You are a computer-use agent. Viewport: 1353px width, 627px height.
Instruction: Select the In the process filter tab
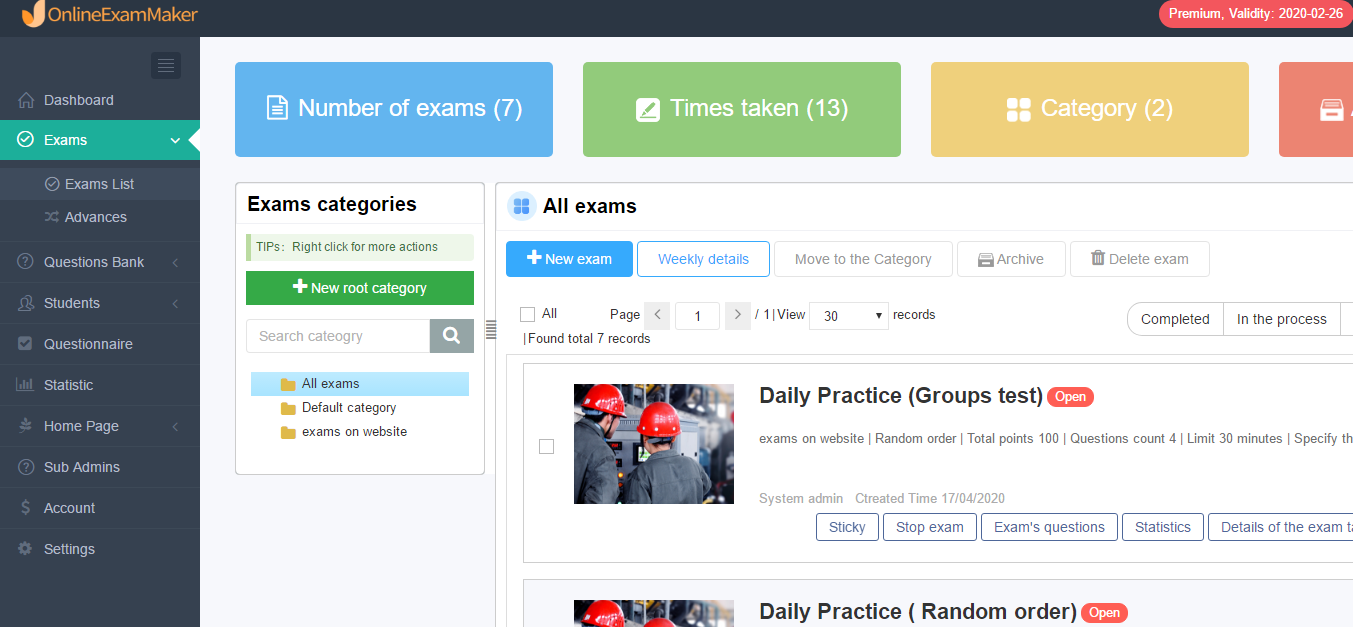1282,319
